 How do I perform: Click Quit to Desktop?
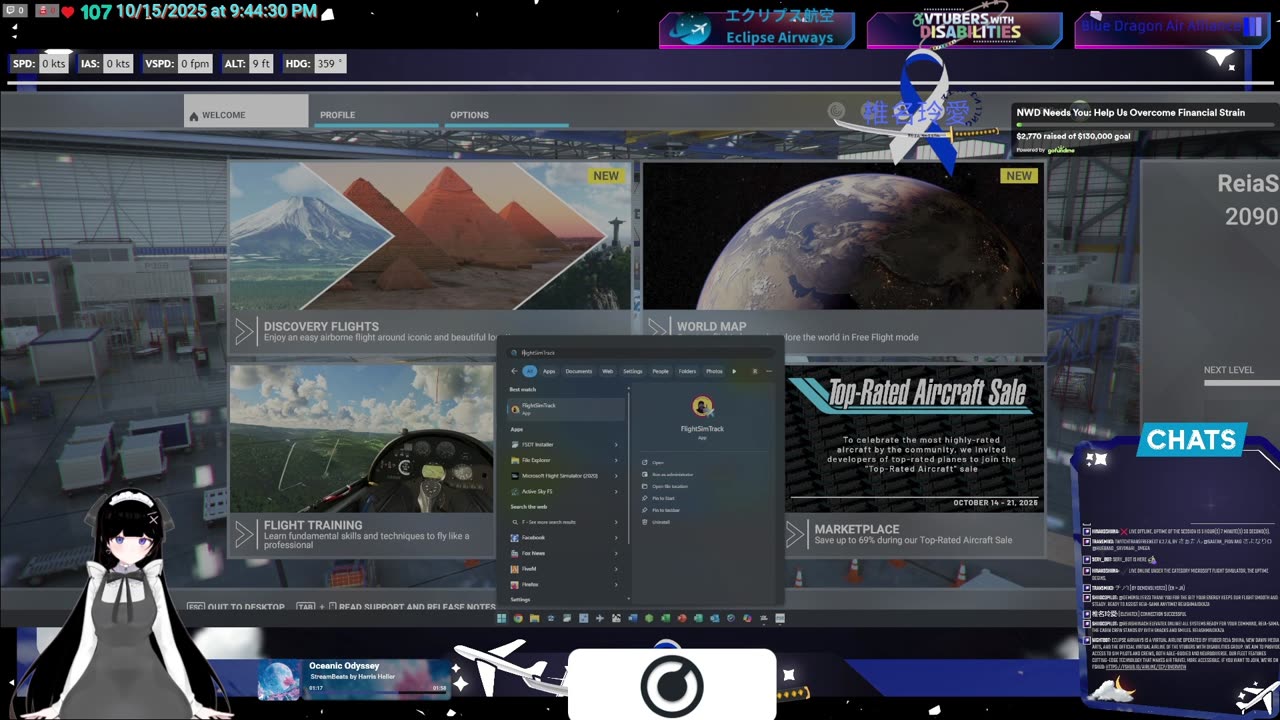click(x=236, y=607)
